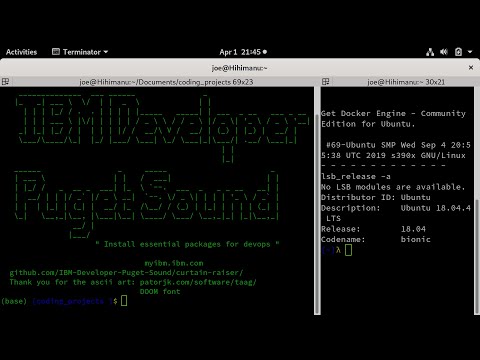Select the joe@Hihimanu 30x21 pane titlebar
Screen dimensions: 480x360
pyautogui.click(x=406, y=82)
